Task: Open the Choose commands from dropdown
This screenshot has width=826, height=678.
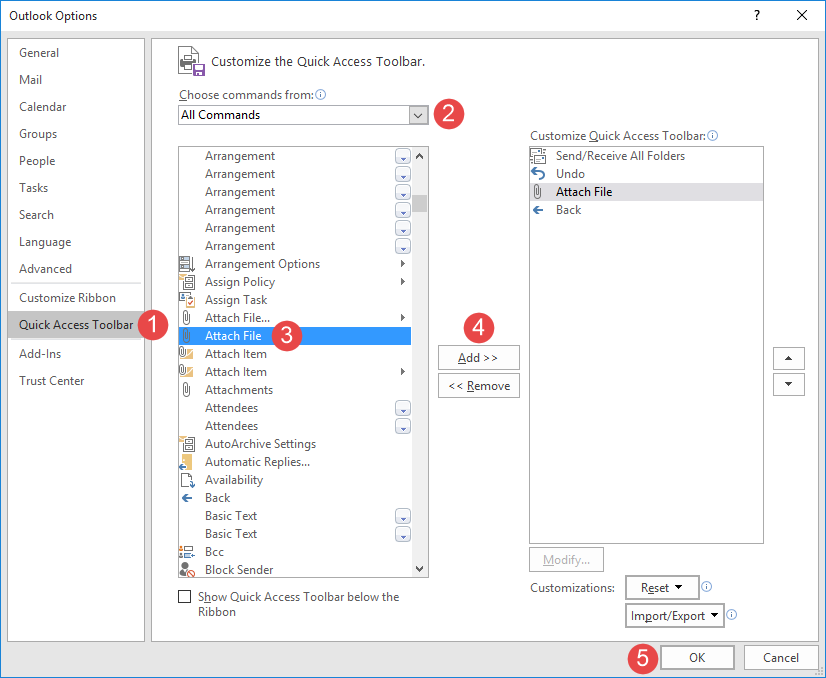Action: click(x=418, y=115)
